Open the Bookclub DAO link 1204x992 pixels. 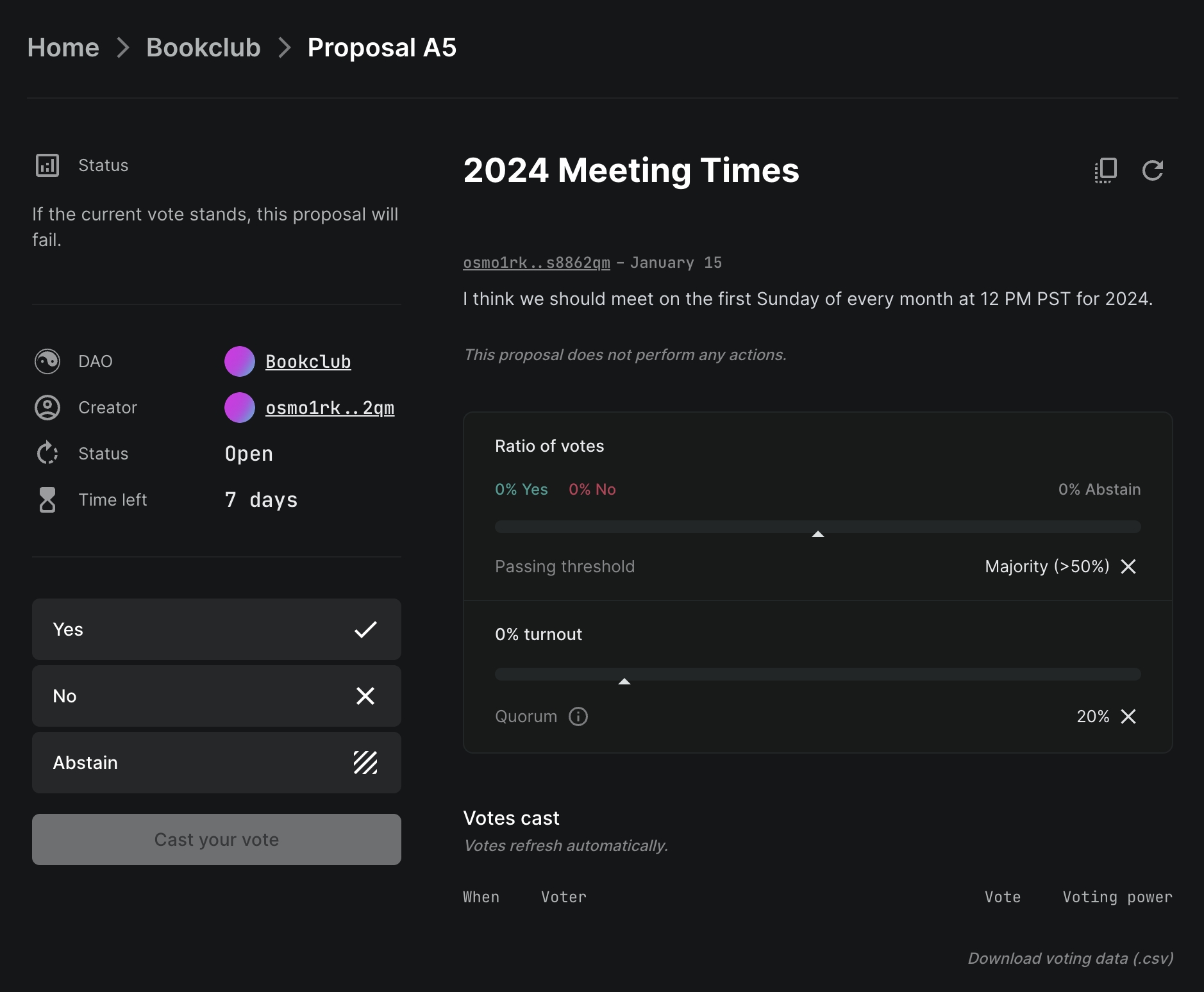point(308,361)
